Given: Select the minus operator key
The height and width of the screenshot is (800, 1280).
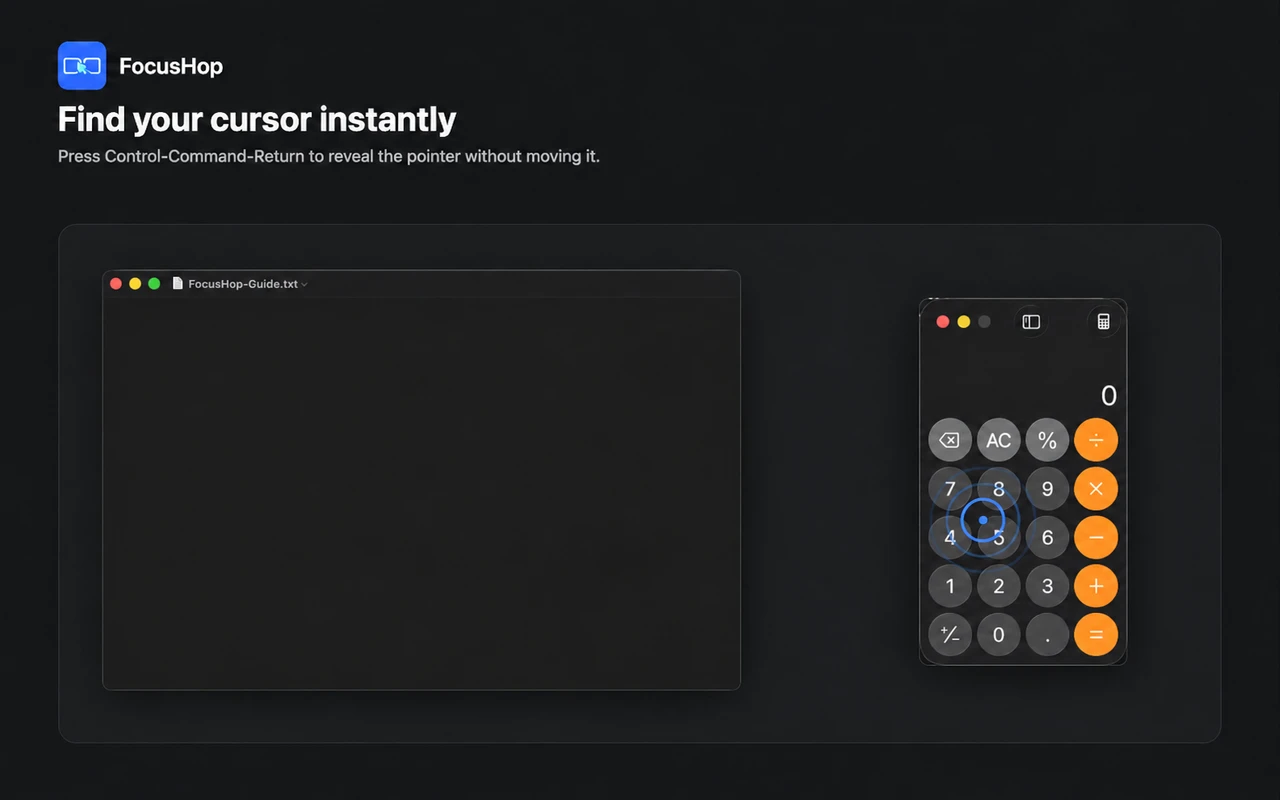Looking at the screenshot, I should [x=1096, y=537].
